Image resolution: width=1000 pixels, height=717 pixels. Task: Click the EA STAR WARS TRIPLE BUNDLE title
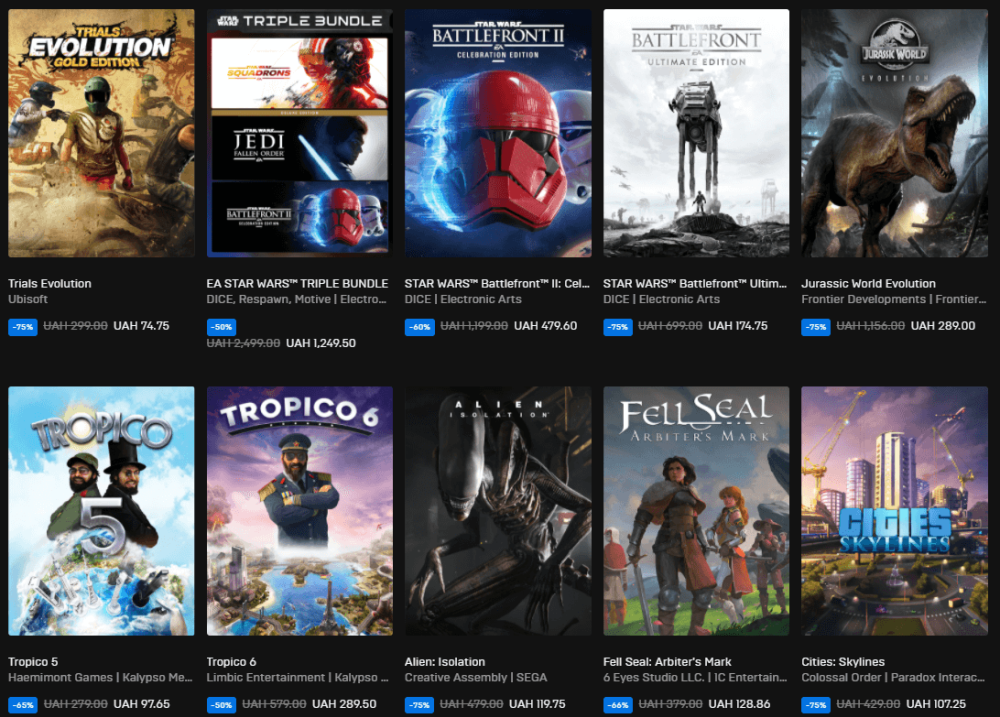(297, 284)
